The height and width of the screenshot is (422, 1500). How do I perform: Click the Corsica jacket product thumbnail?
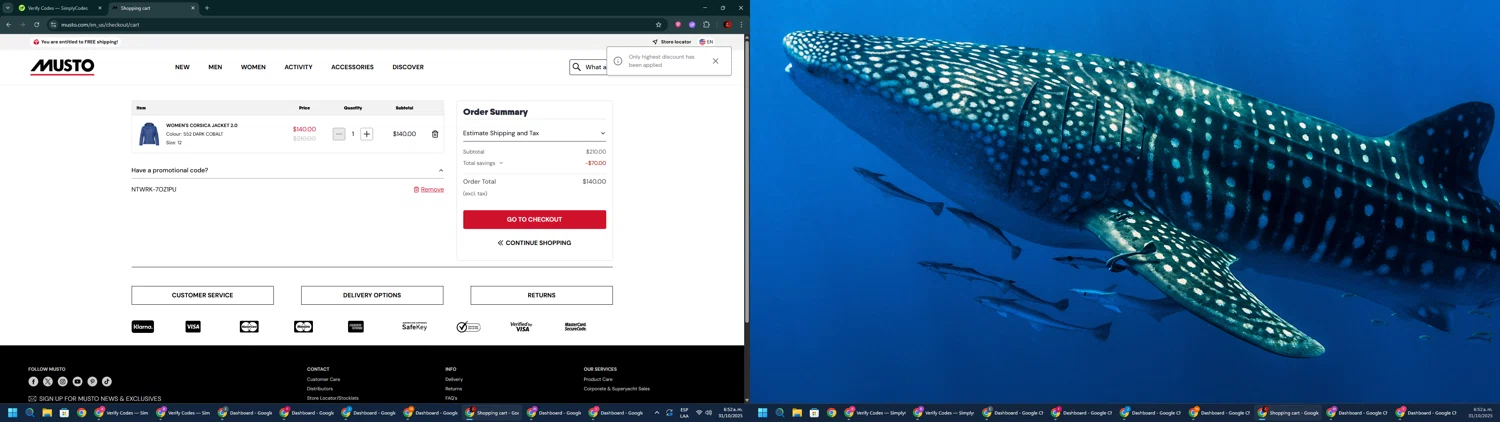click(x=149, y=134)
